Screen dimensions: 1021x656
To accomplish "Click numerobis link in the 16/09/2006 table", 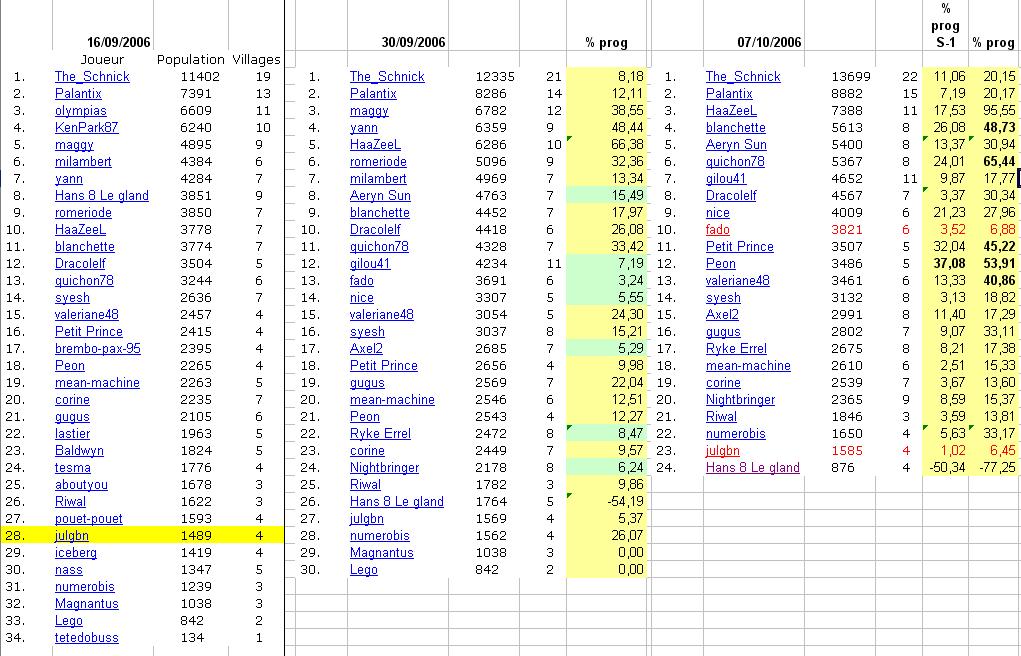I will tap(85, 586).
